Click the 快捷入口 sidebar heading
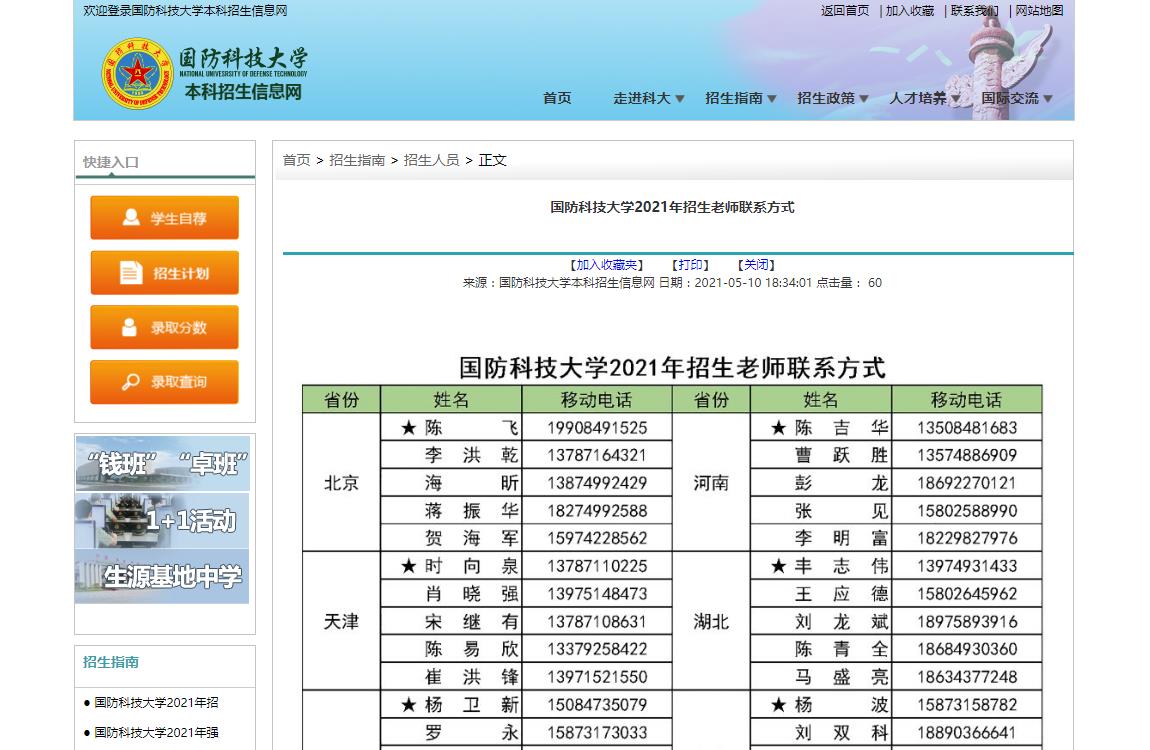 [x=111, y=162]
